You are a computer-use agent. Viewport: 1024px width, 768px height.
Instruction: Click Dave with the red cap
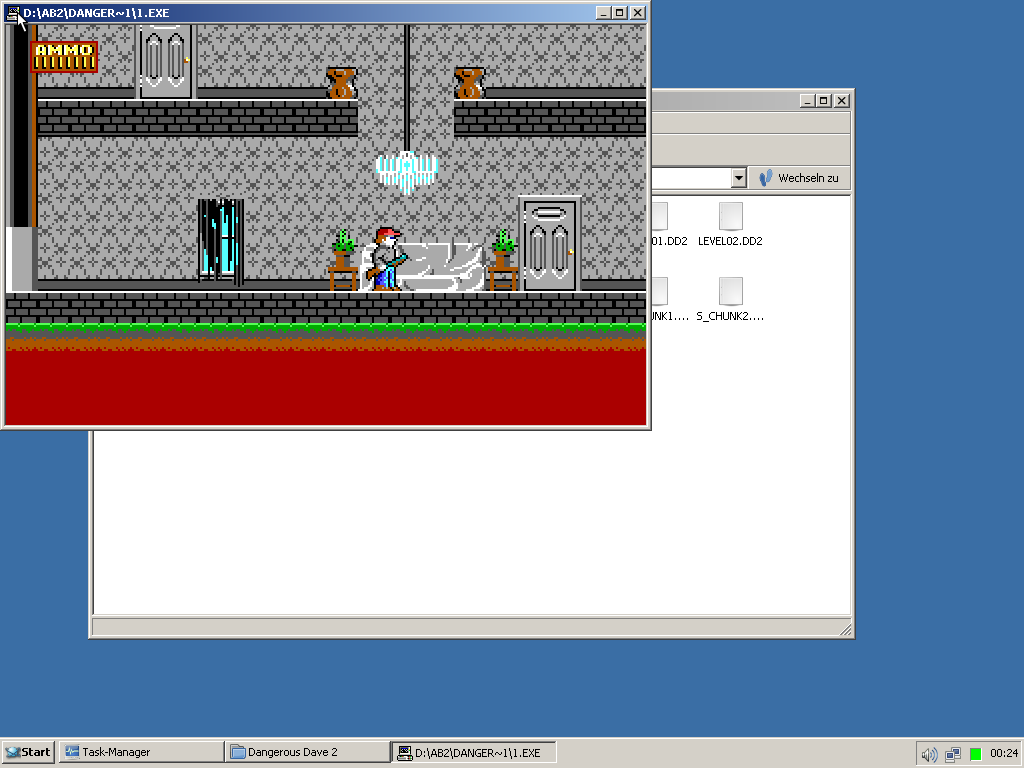tap(386, 260)
